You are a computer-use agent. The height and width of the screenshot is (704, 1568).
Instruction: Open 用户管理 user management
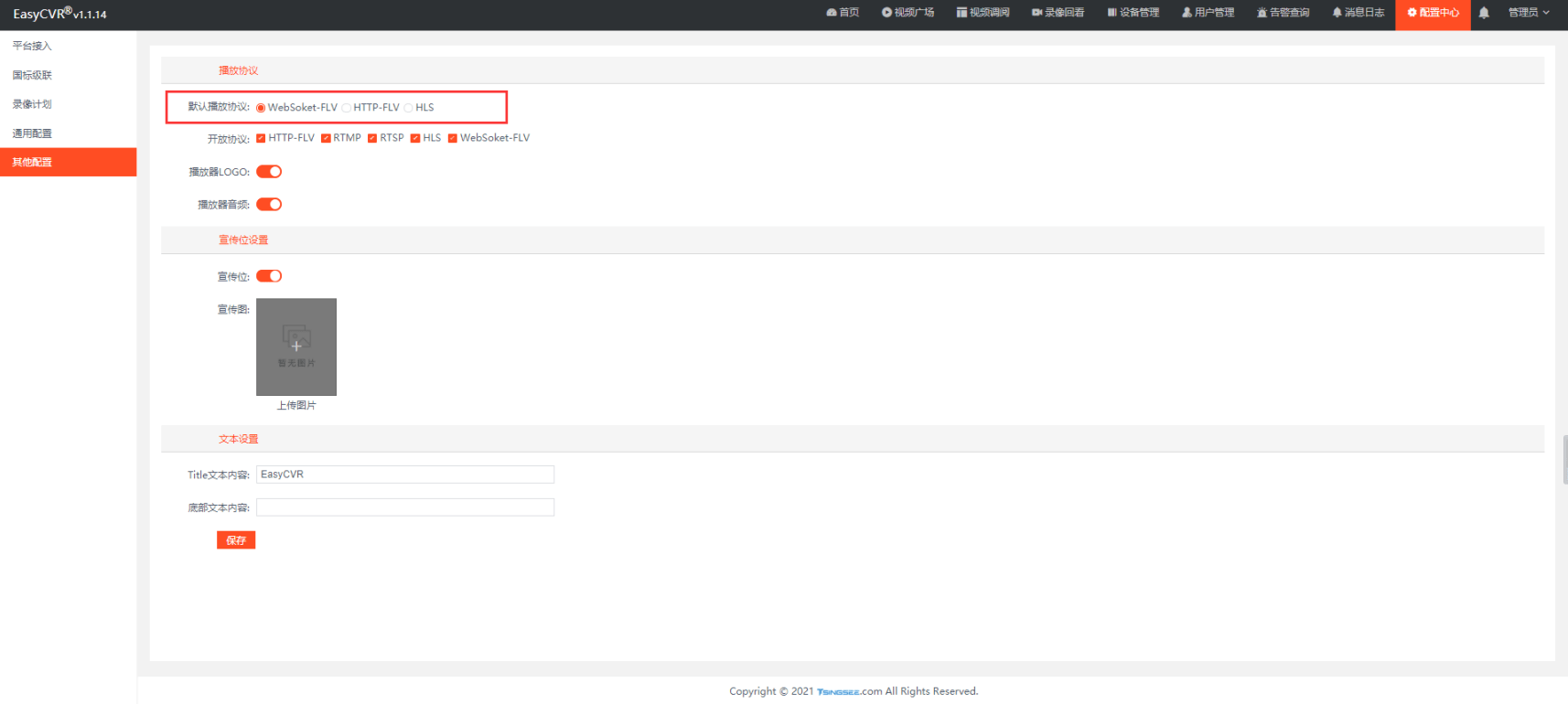pyautogui.click(x=1208, y=13)
